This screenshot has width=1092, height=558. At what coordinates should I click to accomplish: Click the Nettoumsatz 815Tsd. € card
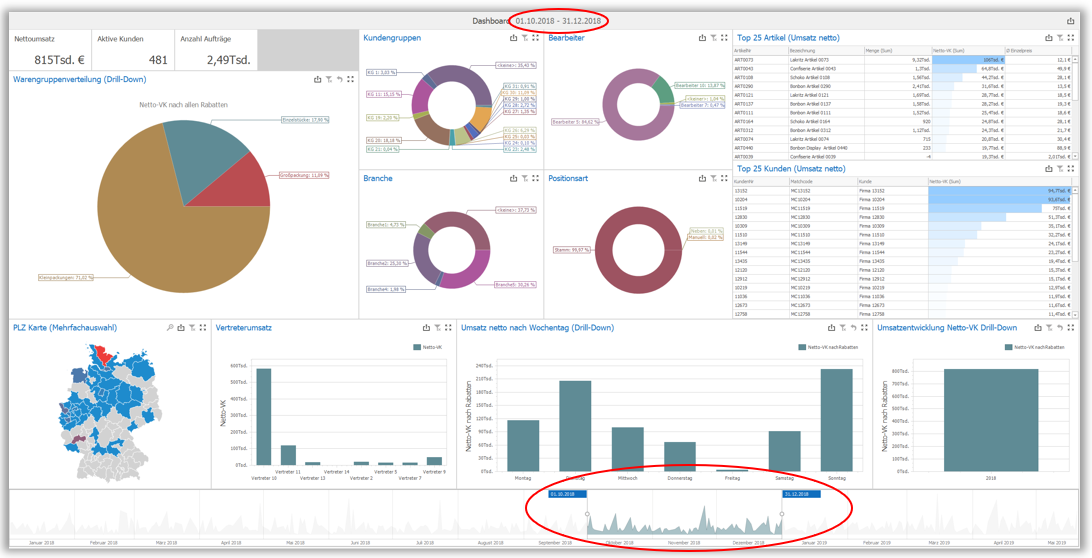(x=50, y=49)
